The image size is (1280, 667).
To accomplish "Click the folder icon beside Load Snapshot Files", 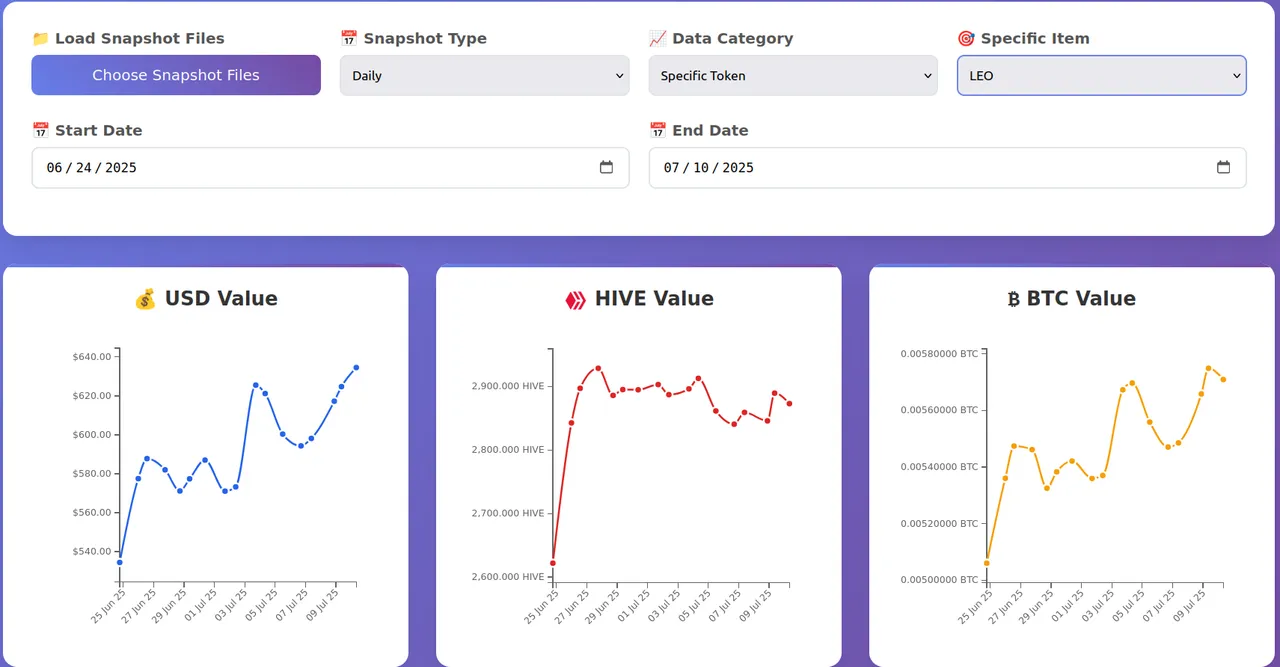I will [40, 39].
